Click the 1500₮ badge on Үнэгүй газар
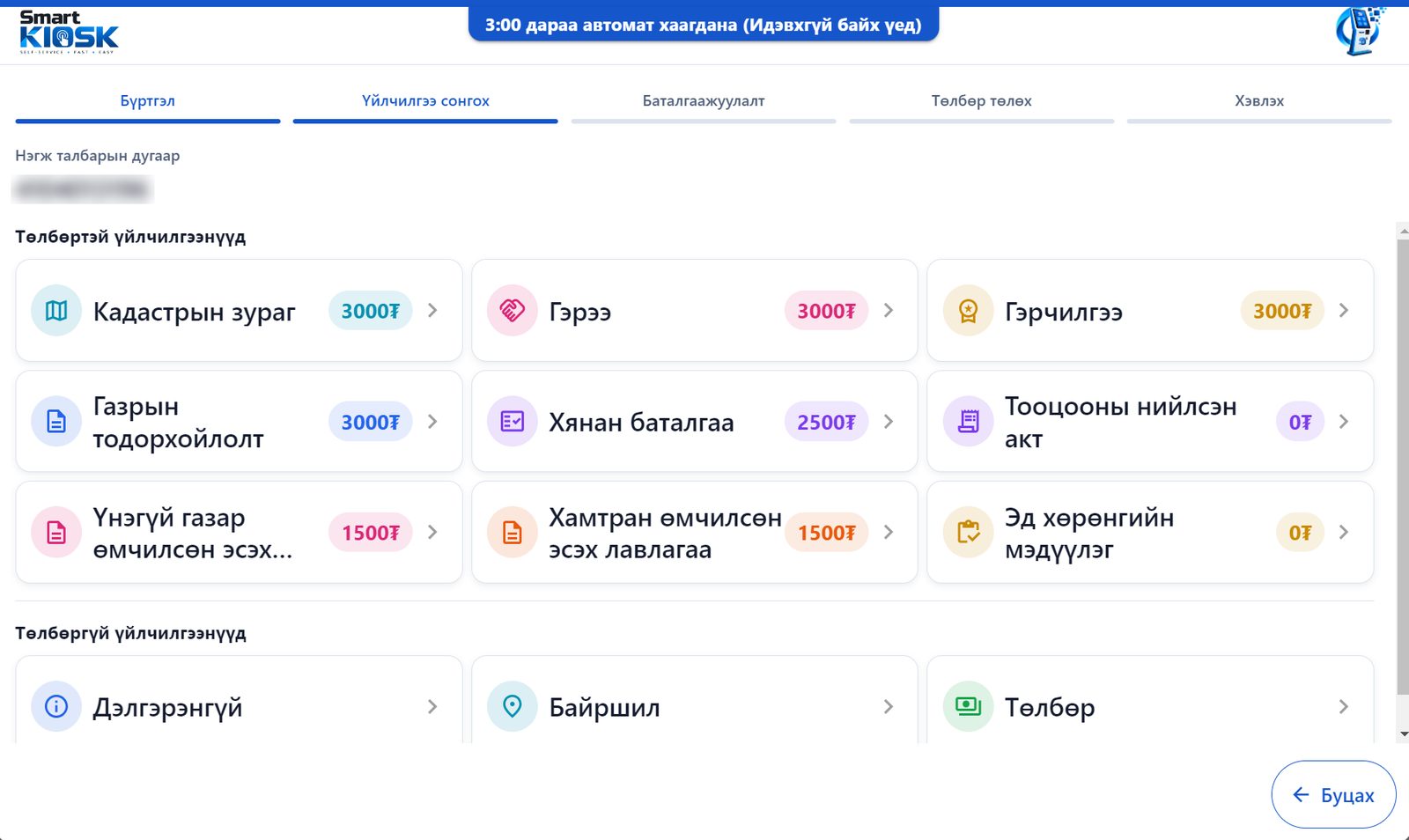The image size is (1409, 840). click(x=371, y=533)
